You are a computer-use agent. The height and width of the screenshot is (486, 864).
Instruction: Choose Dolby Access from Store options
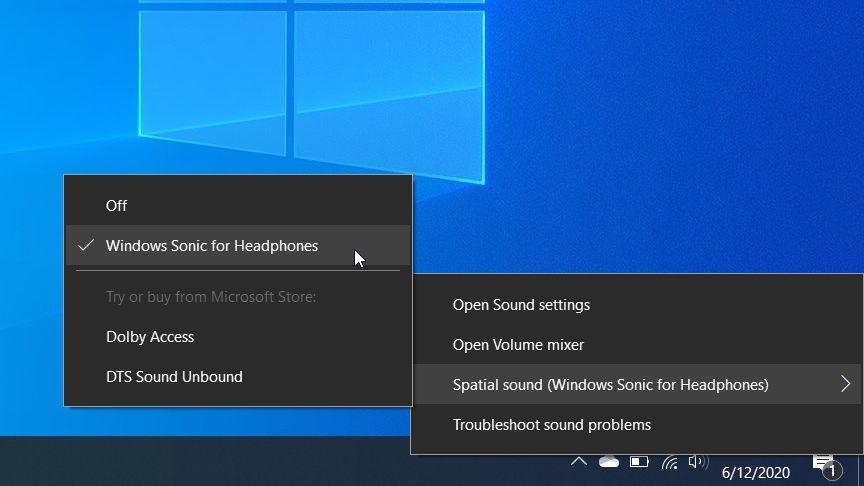pos(237,337)
